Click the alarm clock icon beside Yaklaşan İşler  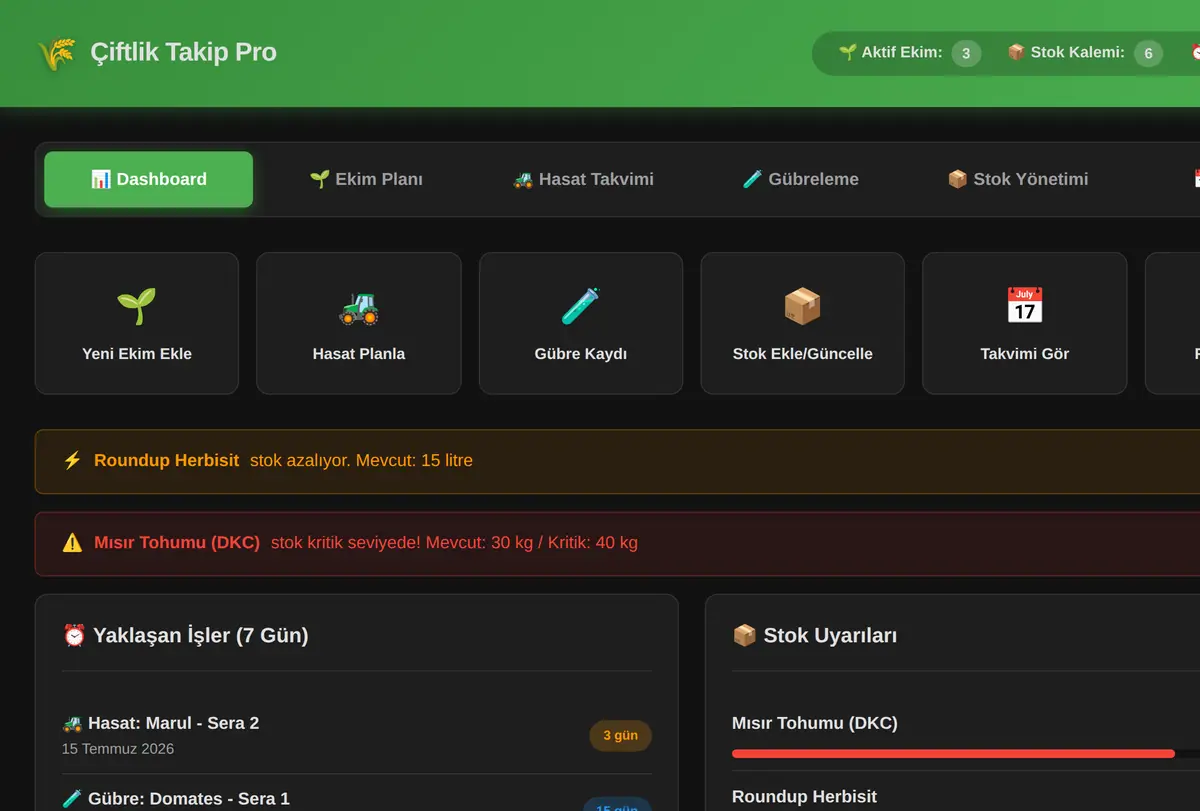[74, 635]
